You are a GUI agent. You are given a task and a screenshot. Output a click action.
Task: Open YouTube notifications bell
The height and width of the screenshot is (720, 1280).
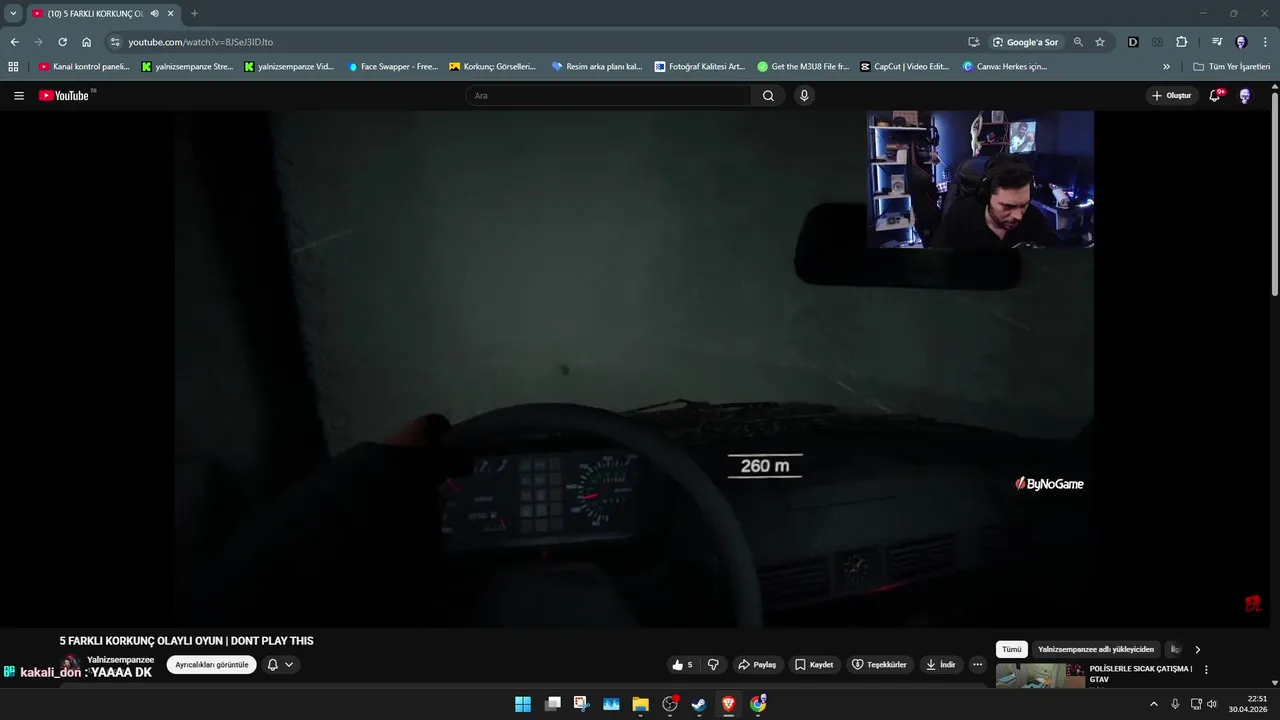pos(1215,96)
